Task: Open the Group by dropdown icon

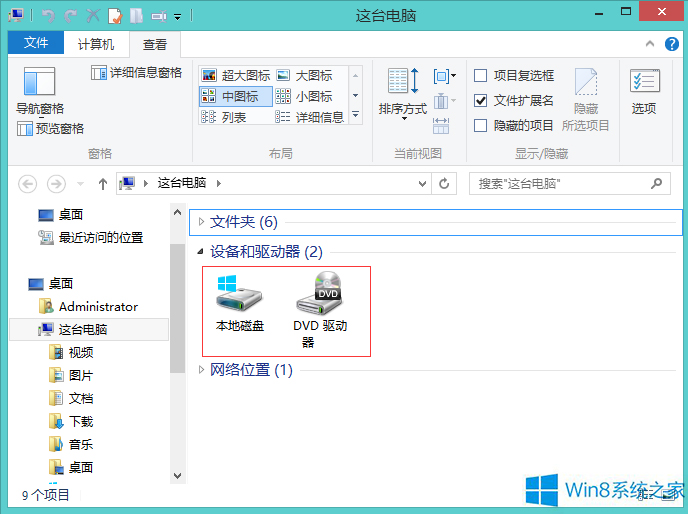Action: 444,76
